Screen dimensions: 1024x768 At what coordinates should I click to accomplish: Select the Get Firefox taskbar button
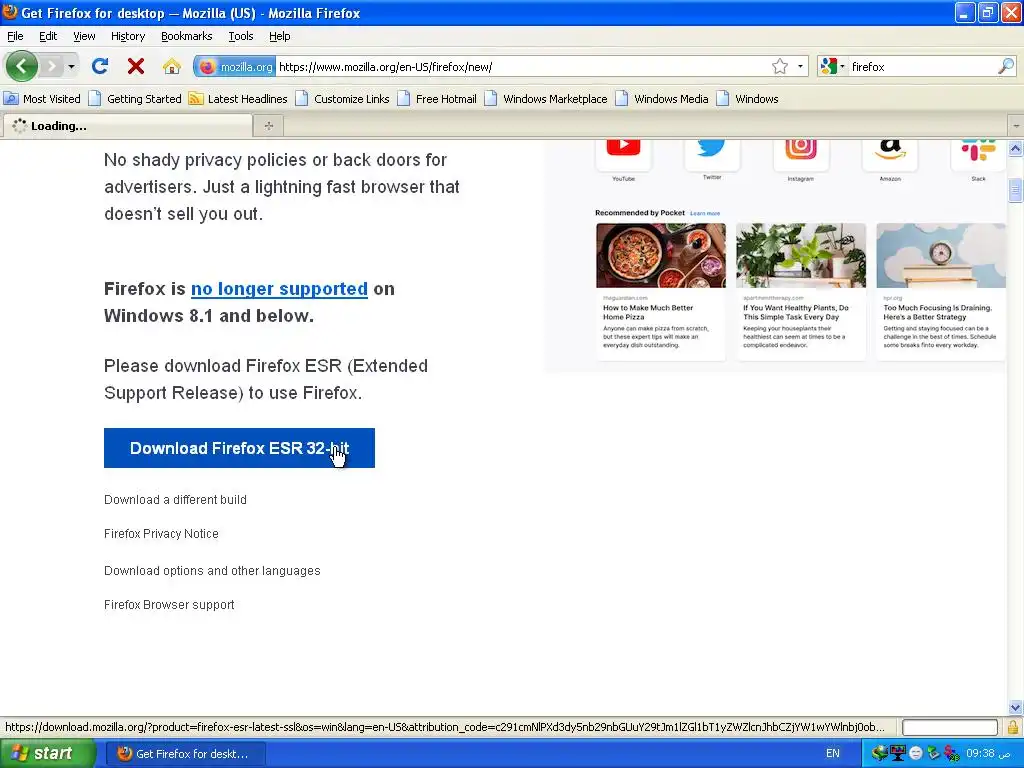[x=185, y=754]
